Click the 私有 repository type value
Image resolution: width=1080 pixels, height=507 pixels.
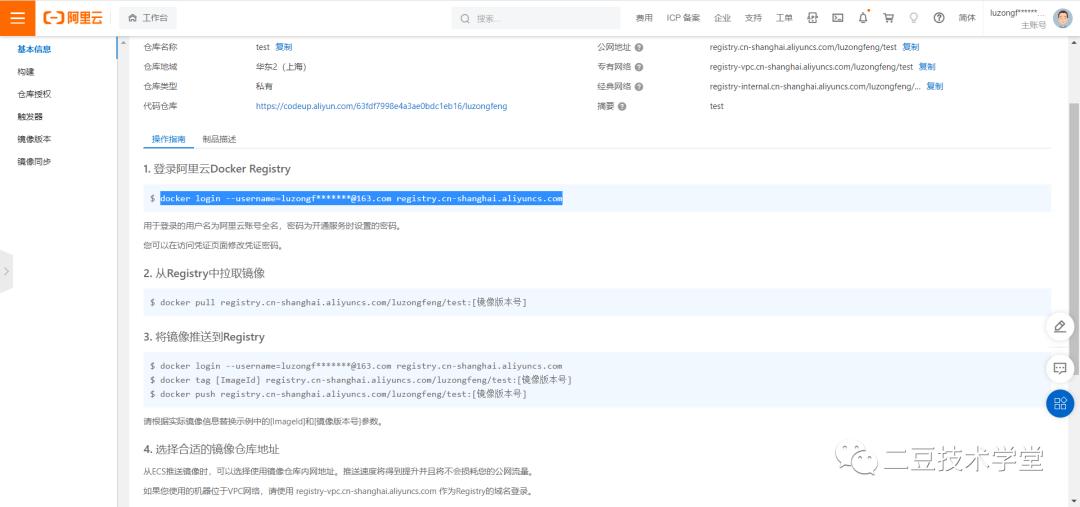[264, 86]
